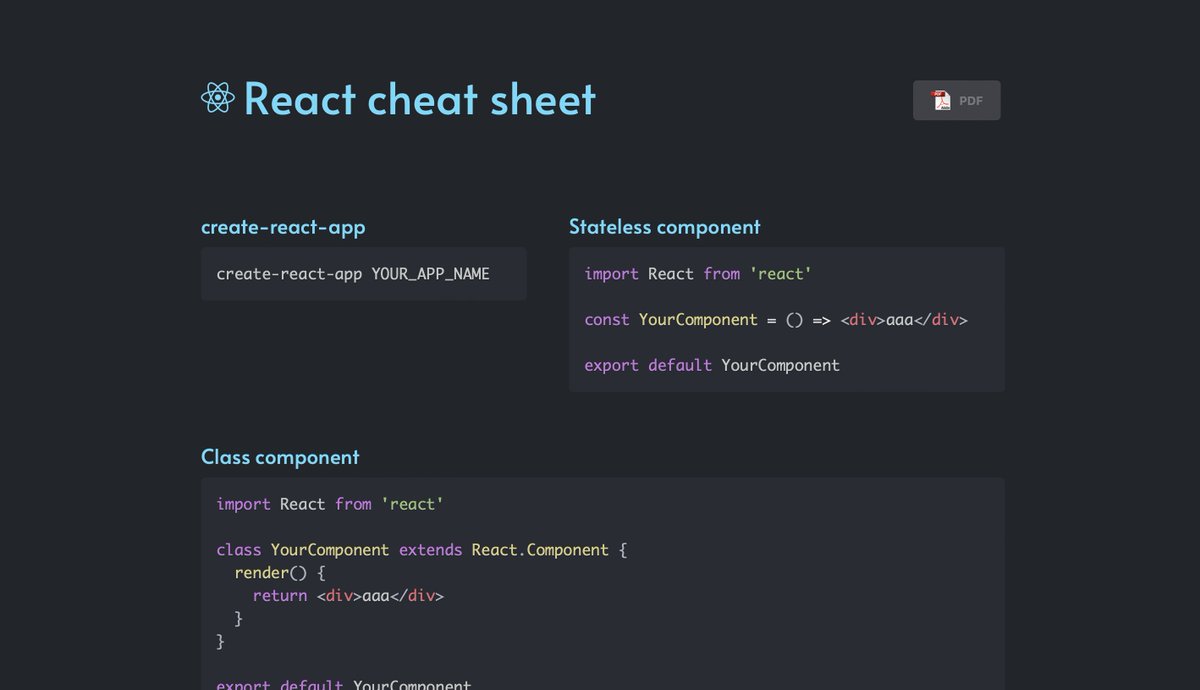This screenshot has width=1200, height=690.
Task: Click "import React from 'react'" in Class component
Action: click(x=330, y=504)
